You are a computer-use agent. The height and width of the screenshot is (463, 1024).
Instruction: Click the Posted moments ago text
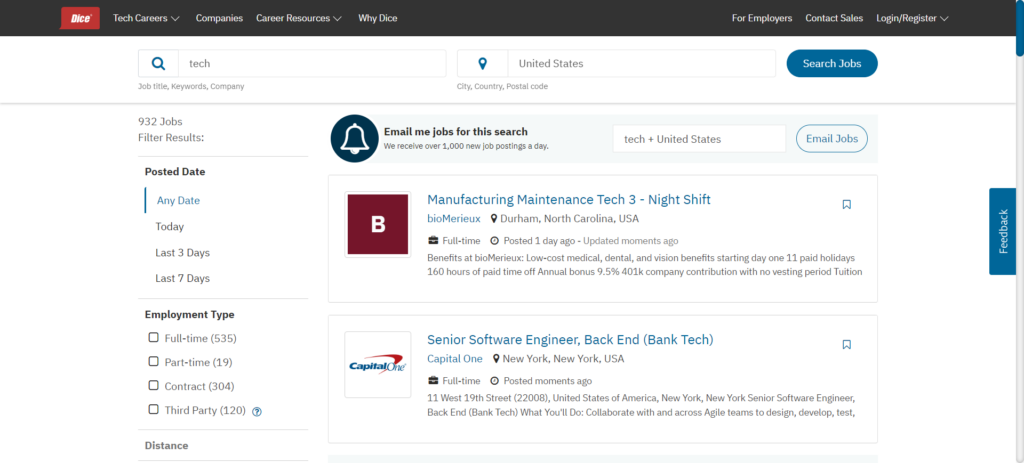pyautogui.click(x=548, y=381)
